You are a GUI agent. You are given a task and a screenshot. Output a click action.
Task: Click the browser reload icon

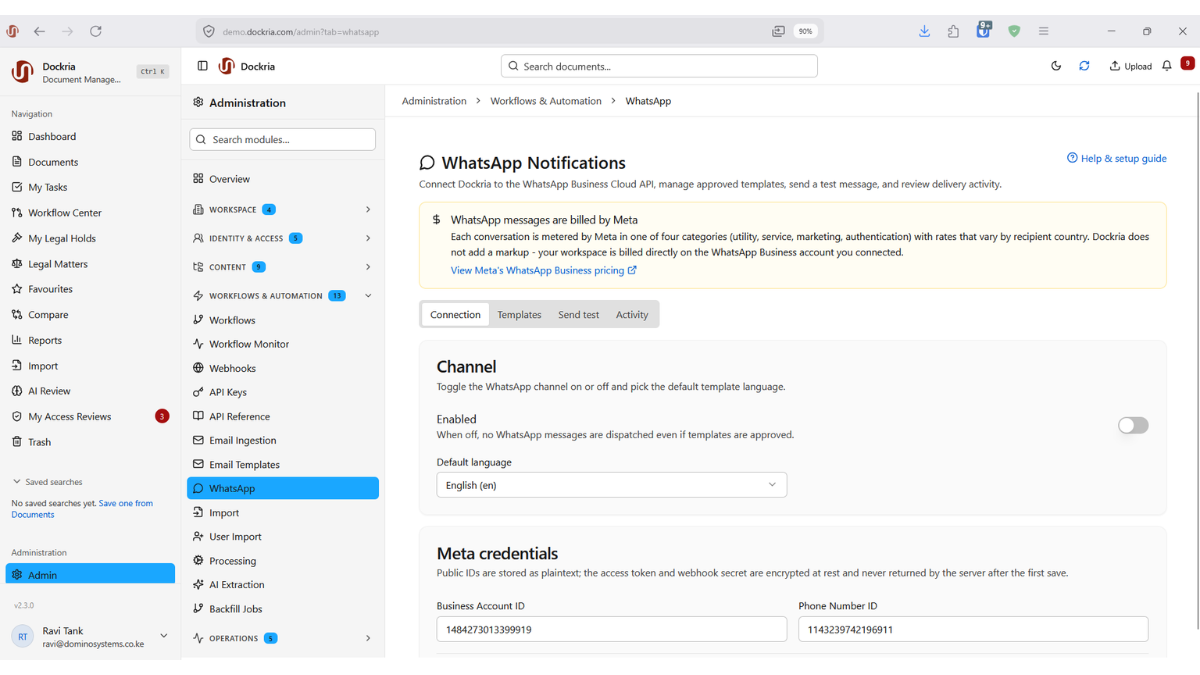click(96, 31)
